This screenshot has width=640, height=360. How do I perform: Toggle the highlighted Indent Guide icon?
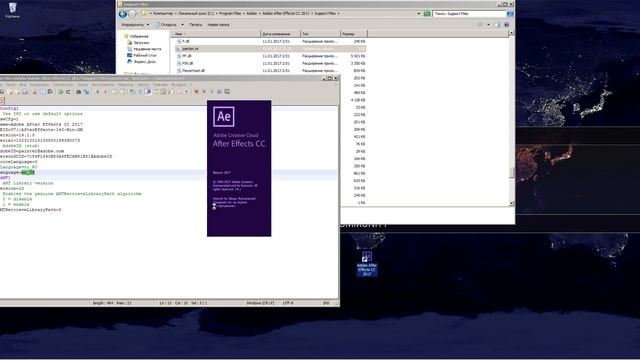[x=148, y=92]
